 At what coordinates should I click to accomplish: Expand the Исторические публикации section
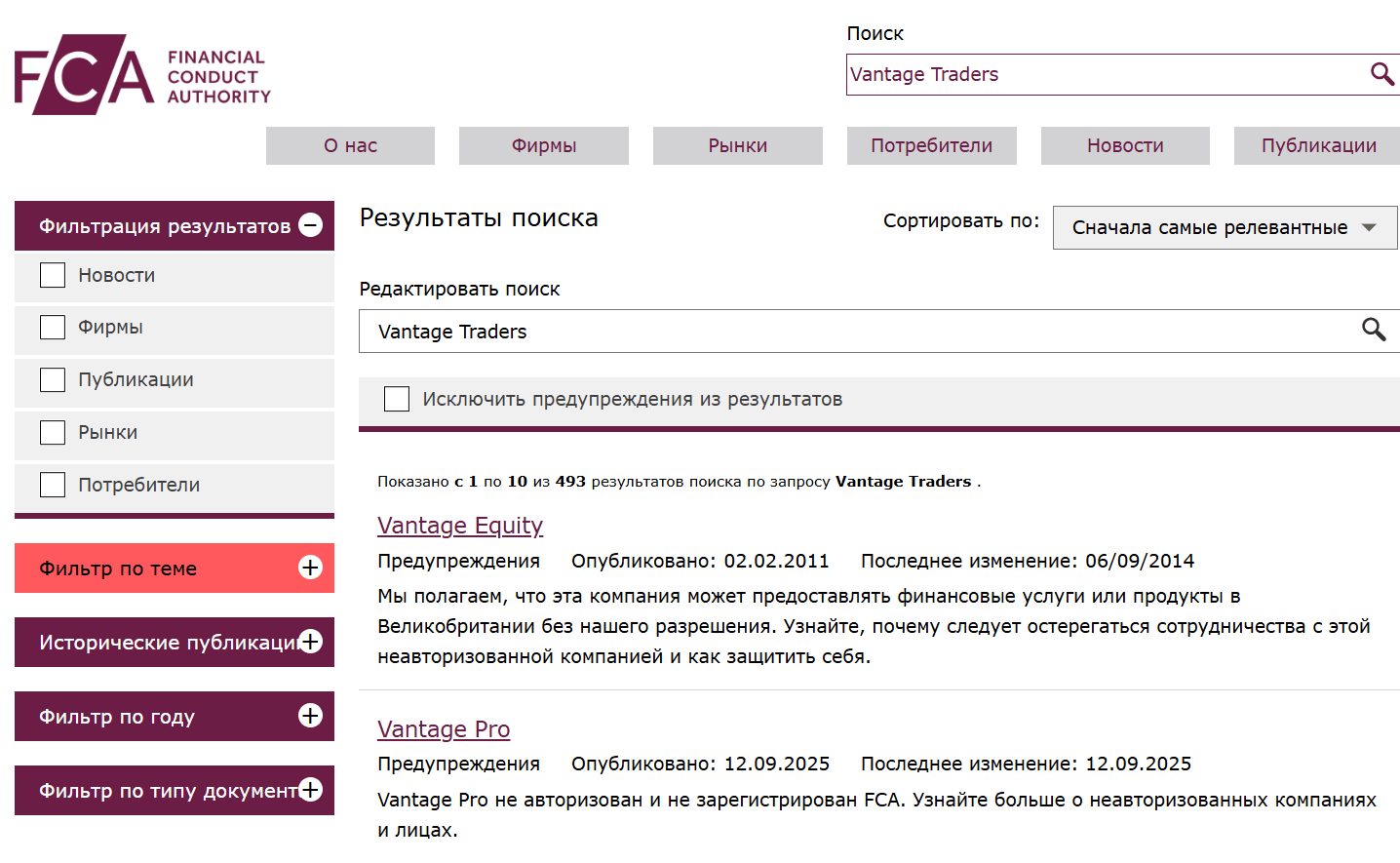click(x=310, y=642)
